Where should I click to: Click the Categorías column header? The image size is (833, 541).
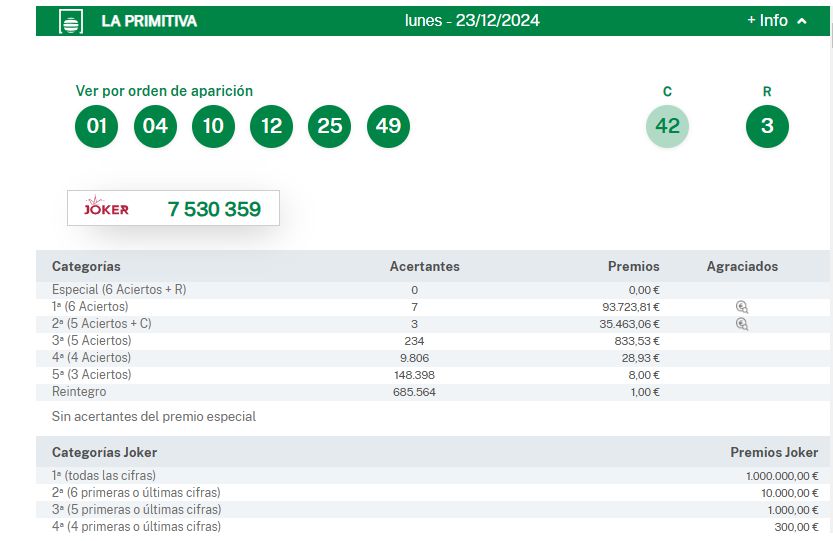click(86, 266)
